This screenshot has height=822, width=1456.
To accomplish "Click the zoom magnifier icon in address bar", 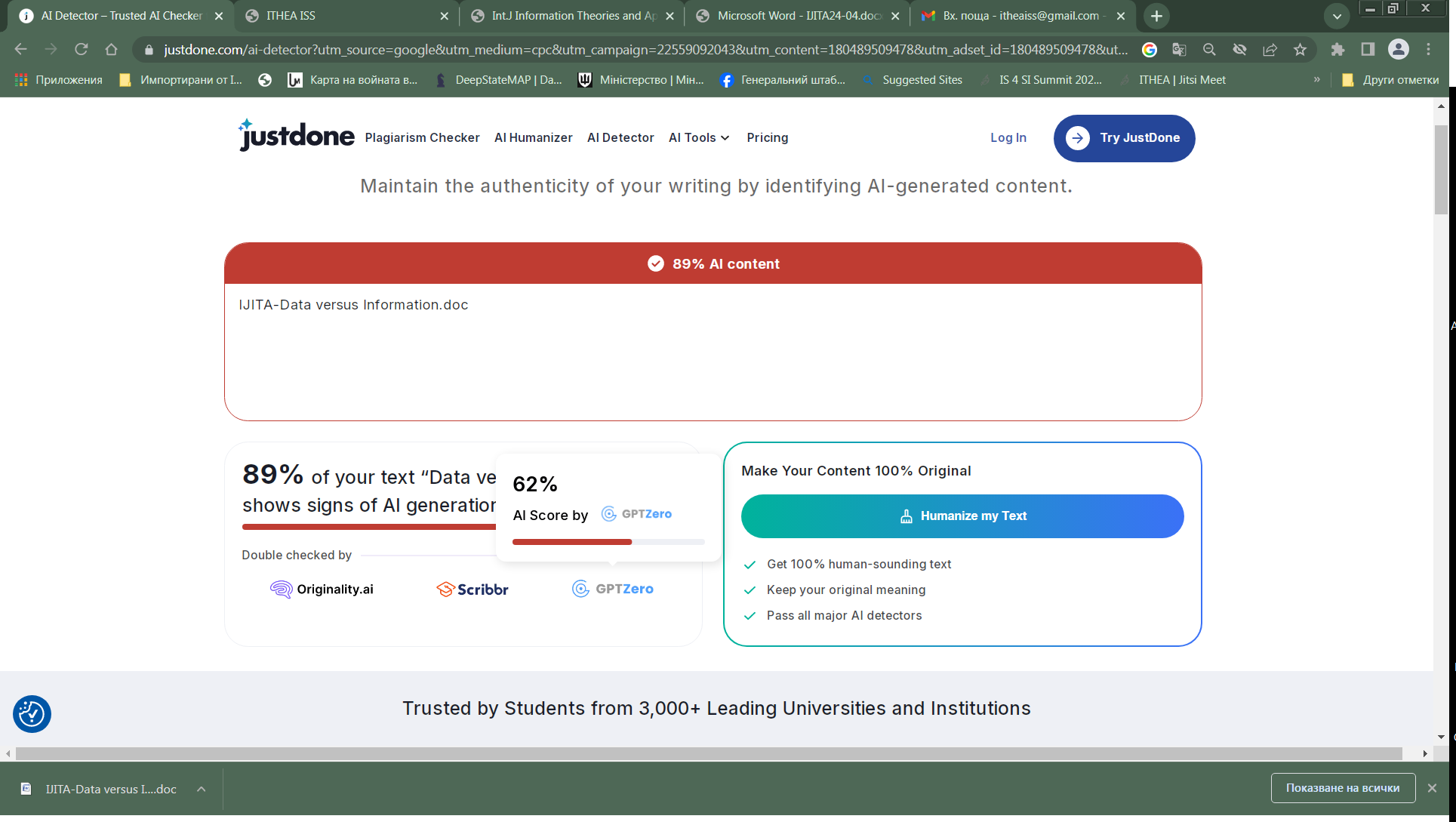I will (1209, 50).
